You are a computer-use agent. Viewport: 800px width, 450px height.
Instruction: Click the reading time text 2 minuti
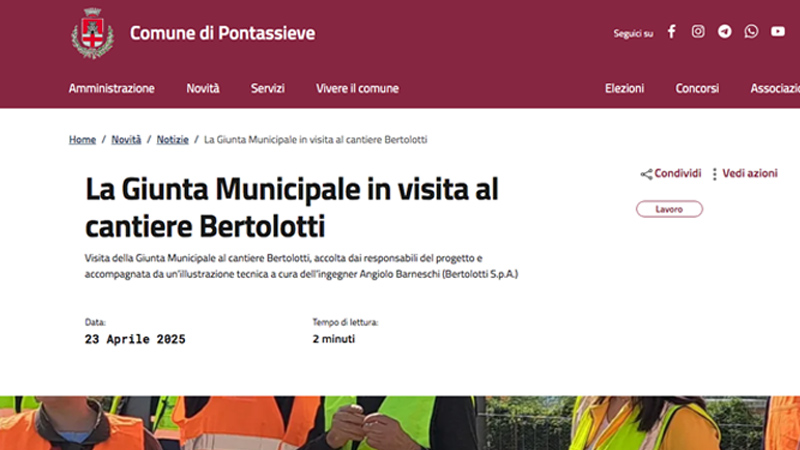(x=334, y=339)
